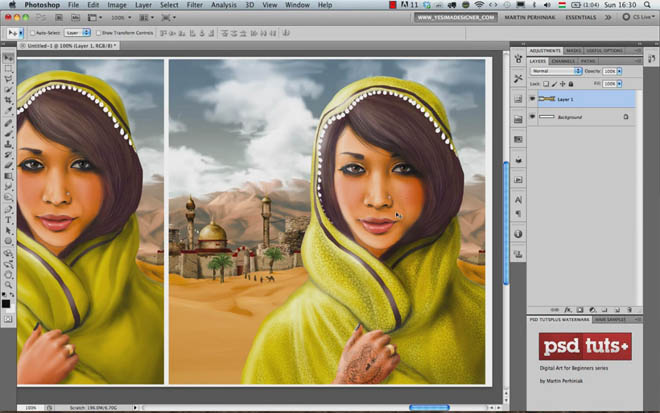
Task: Switch to the Adjustments tab
Action: 545,51
